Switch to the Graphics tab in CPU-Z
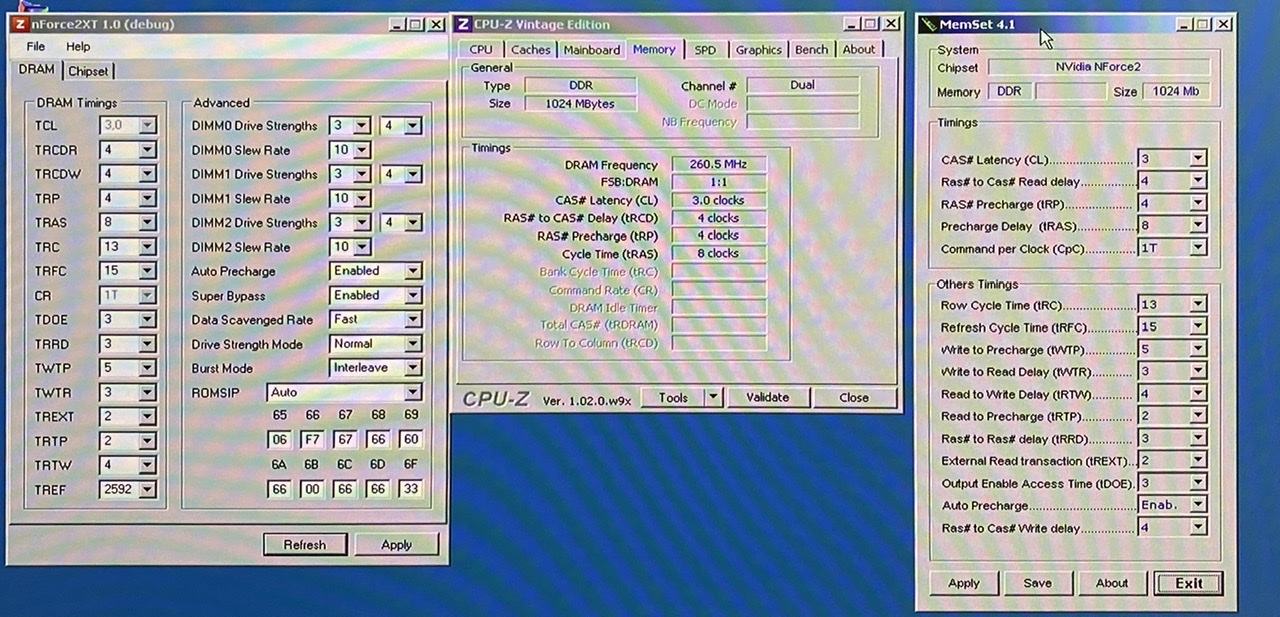 click(759, 49)
